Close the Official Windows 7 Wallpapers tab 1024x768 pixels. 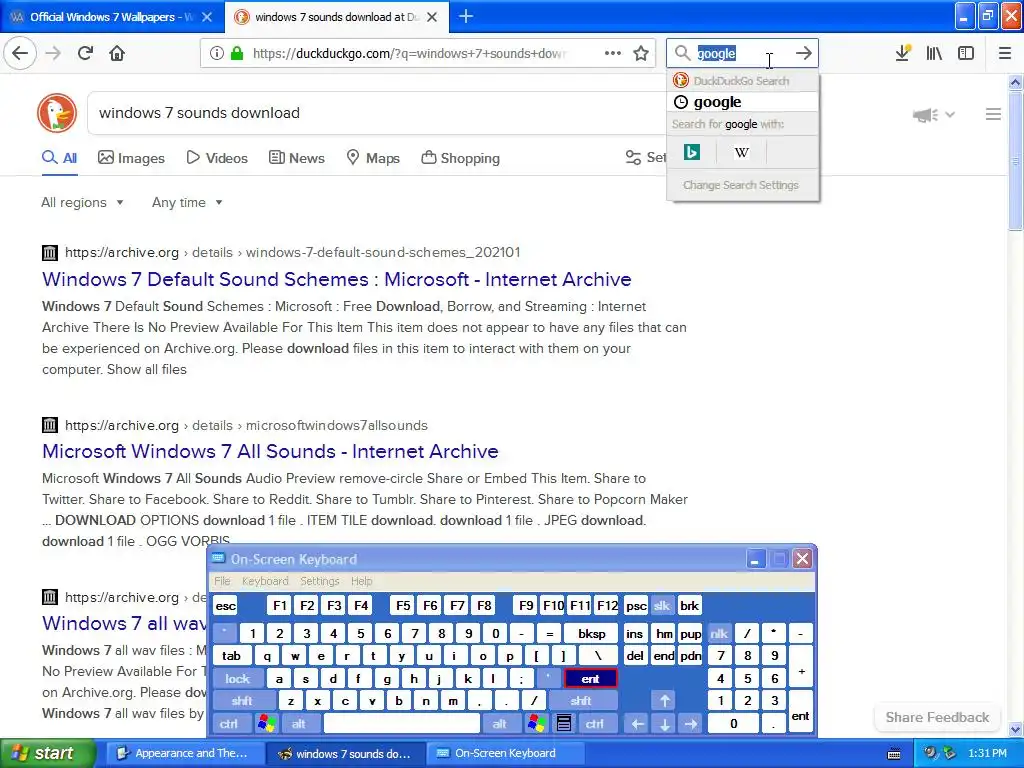[x=207, y=17]
